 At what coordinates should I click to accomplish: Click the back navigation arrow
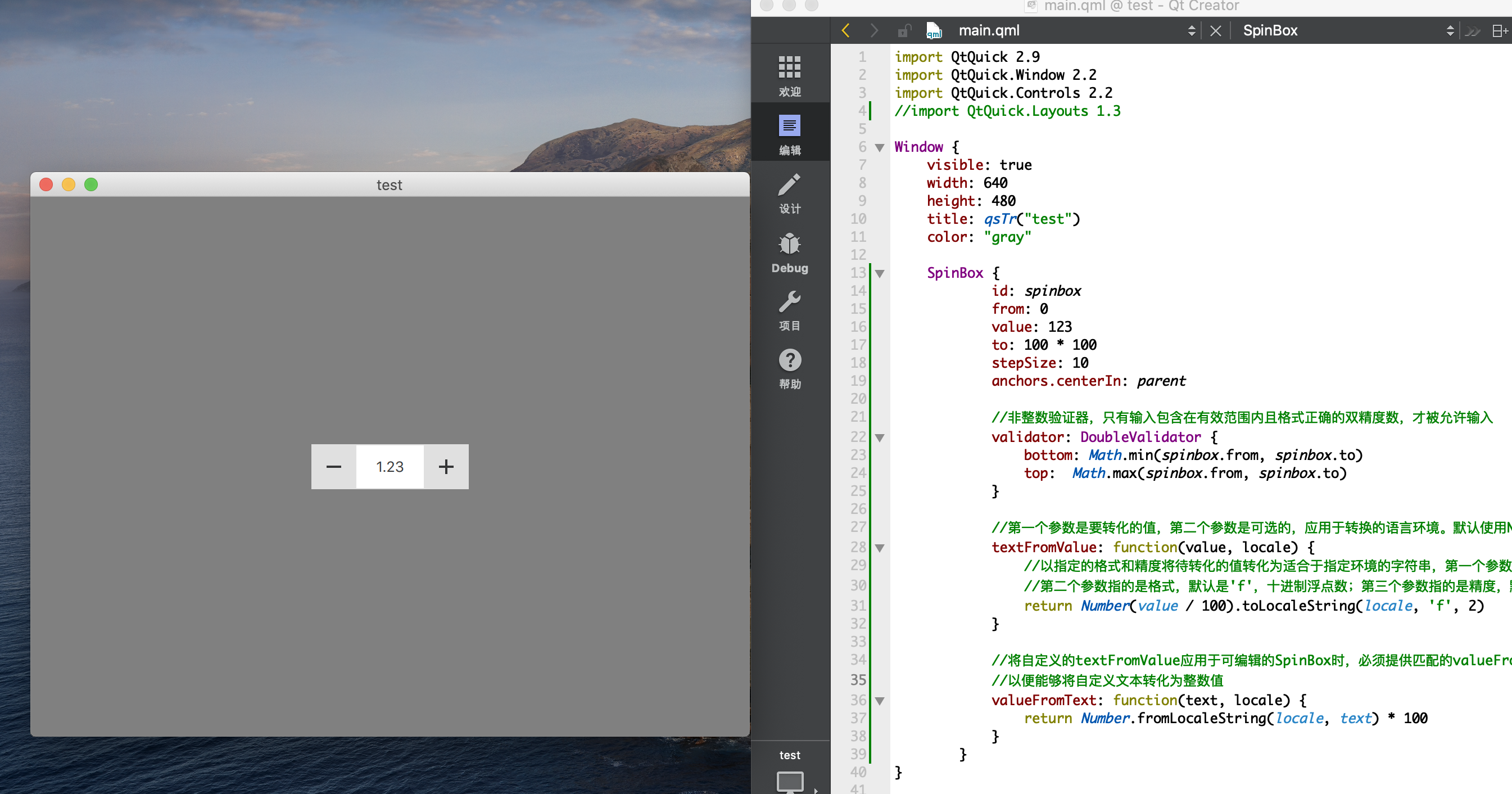point(845,30)
